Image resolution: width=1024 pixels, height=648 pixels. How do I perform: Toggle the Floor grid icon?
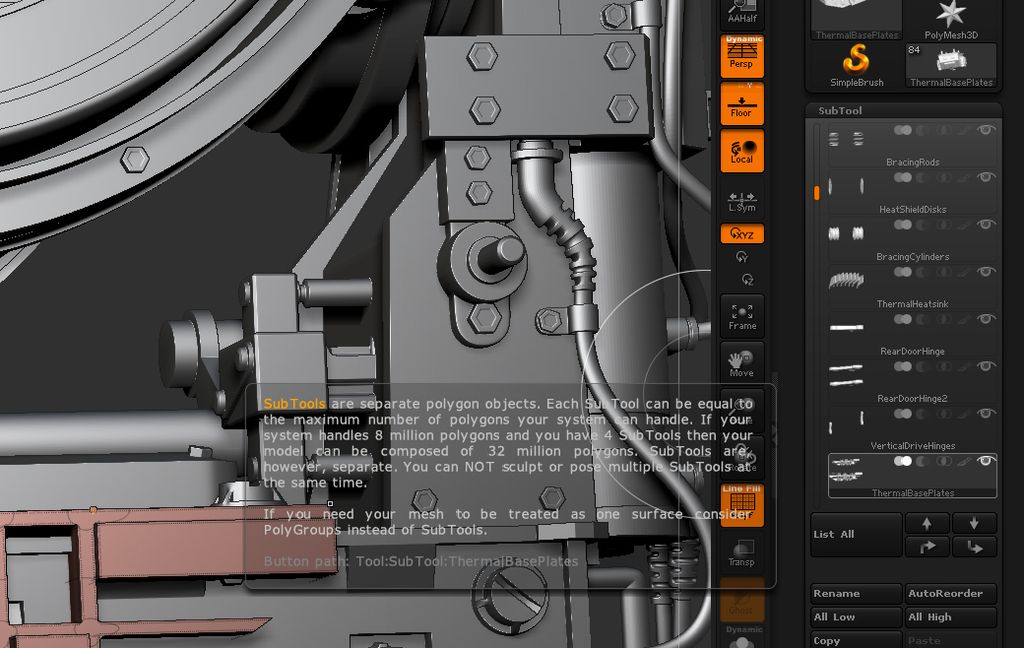[741, 104]
